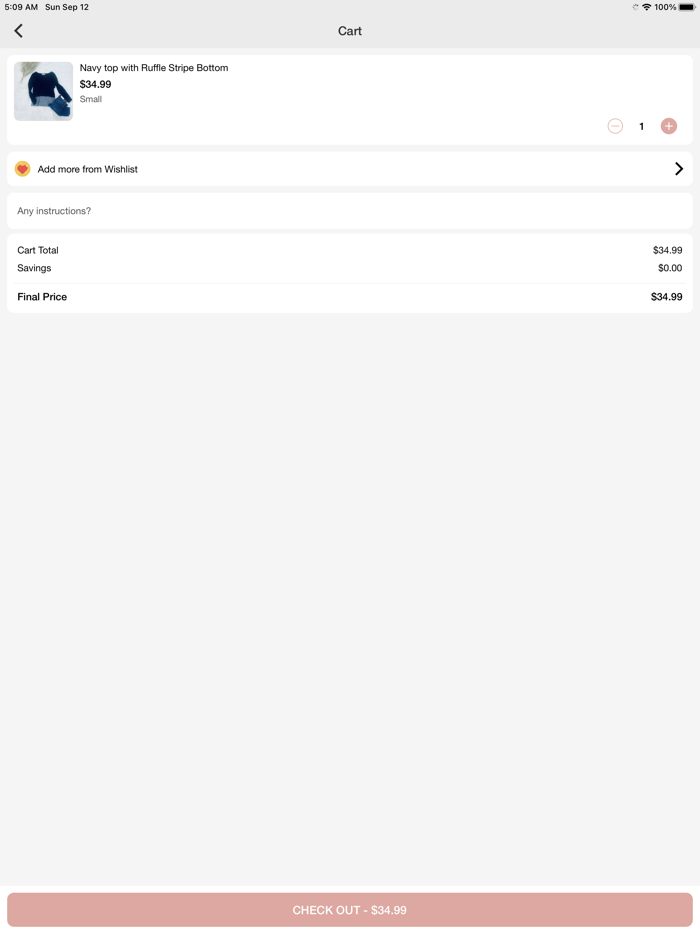The width and height of the screenshot is (700, 934).
Task: Tap the wishlist heart icon
Action: coord(22,169)
